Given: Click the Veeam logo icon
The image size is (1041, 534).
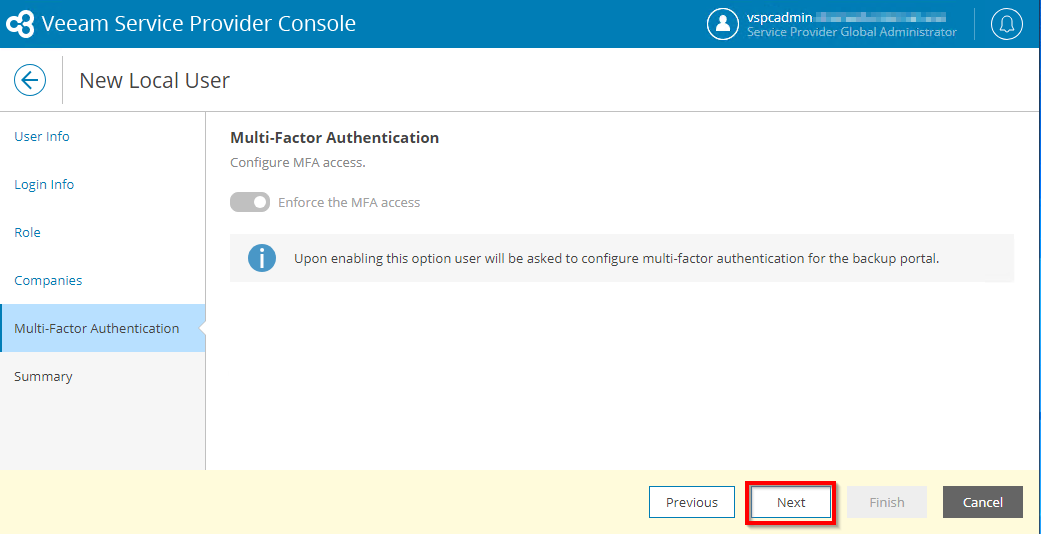Looking at the screenshot, I should click(21, 24).
